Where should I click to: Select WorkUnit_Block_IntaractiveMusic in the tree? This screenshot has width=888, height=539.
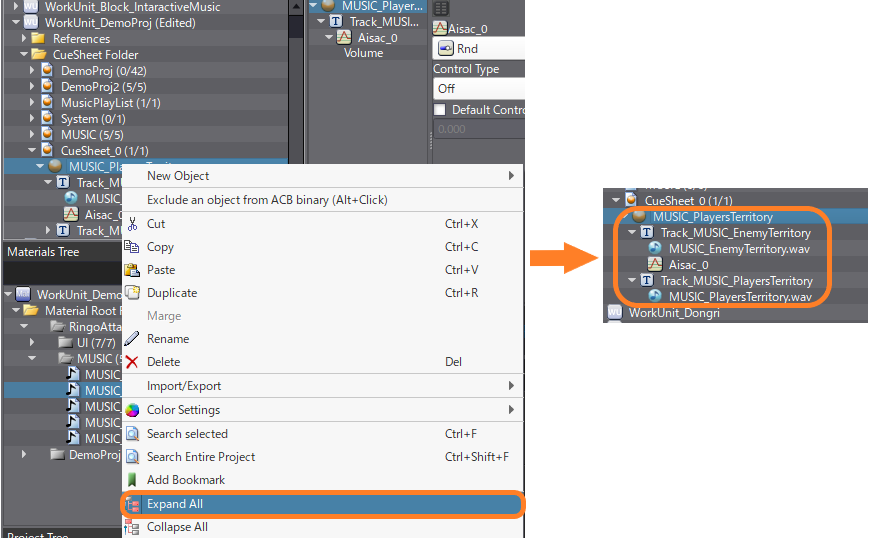[133, 7]
